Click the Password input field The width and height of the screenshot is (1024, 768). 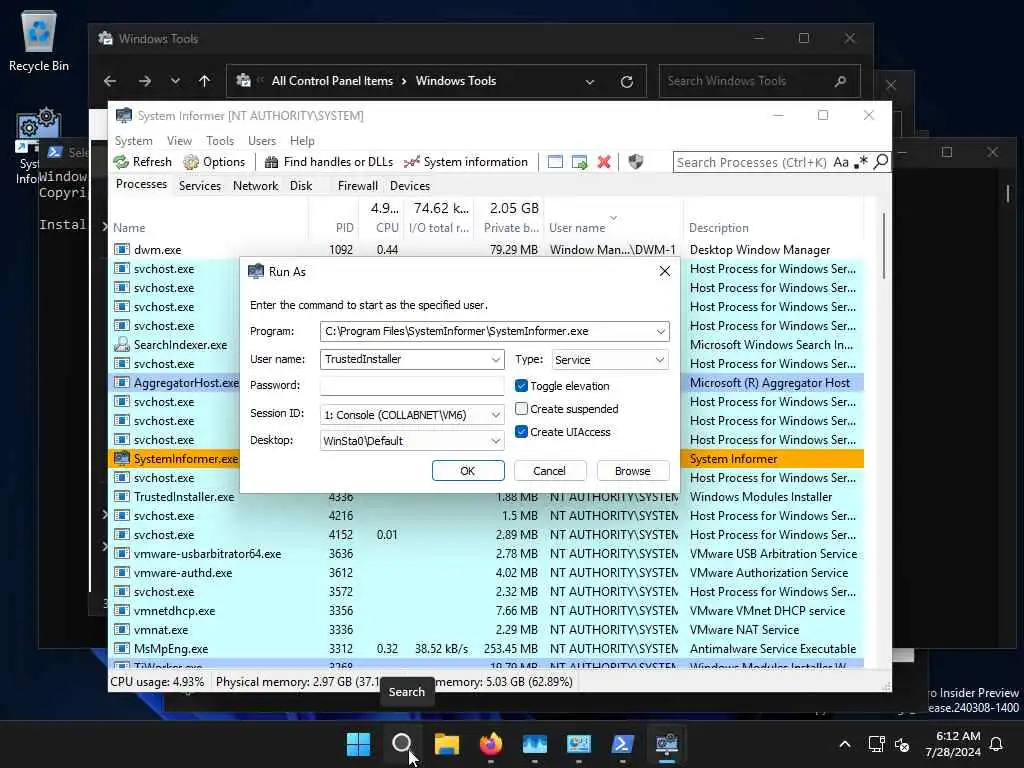click(x=411, y=386)
